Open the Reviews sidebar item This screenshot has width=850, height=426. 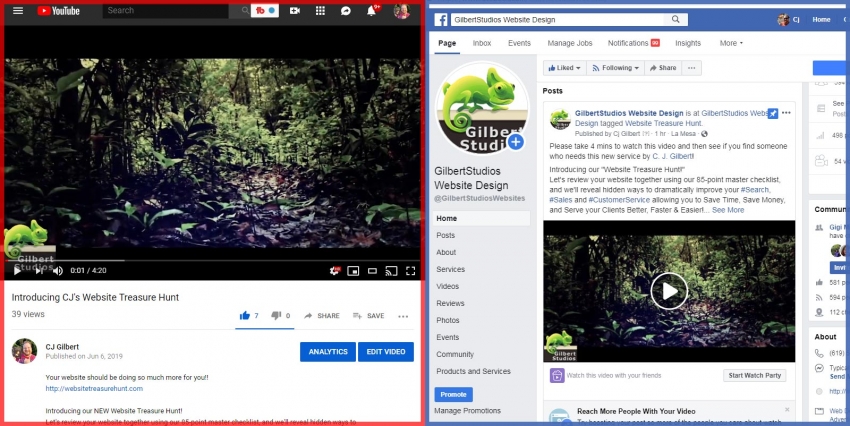tap(450, 303)
